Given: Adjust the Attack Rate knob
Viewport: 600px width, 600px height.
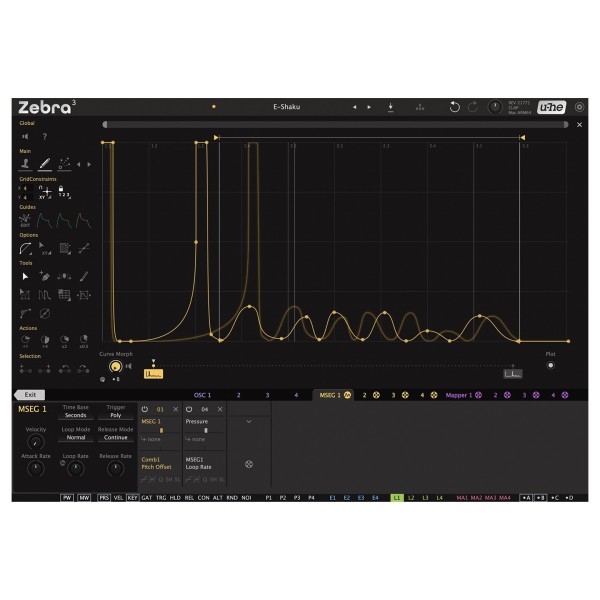Looking at the screenshot, I should pos(36,468).
